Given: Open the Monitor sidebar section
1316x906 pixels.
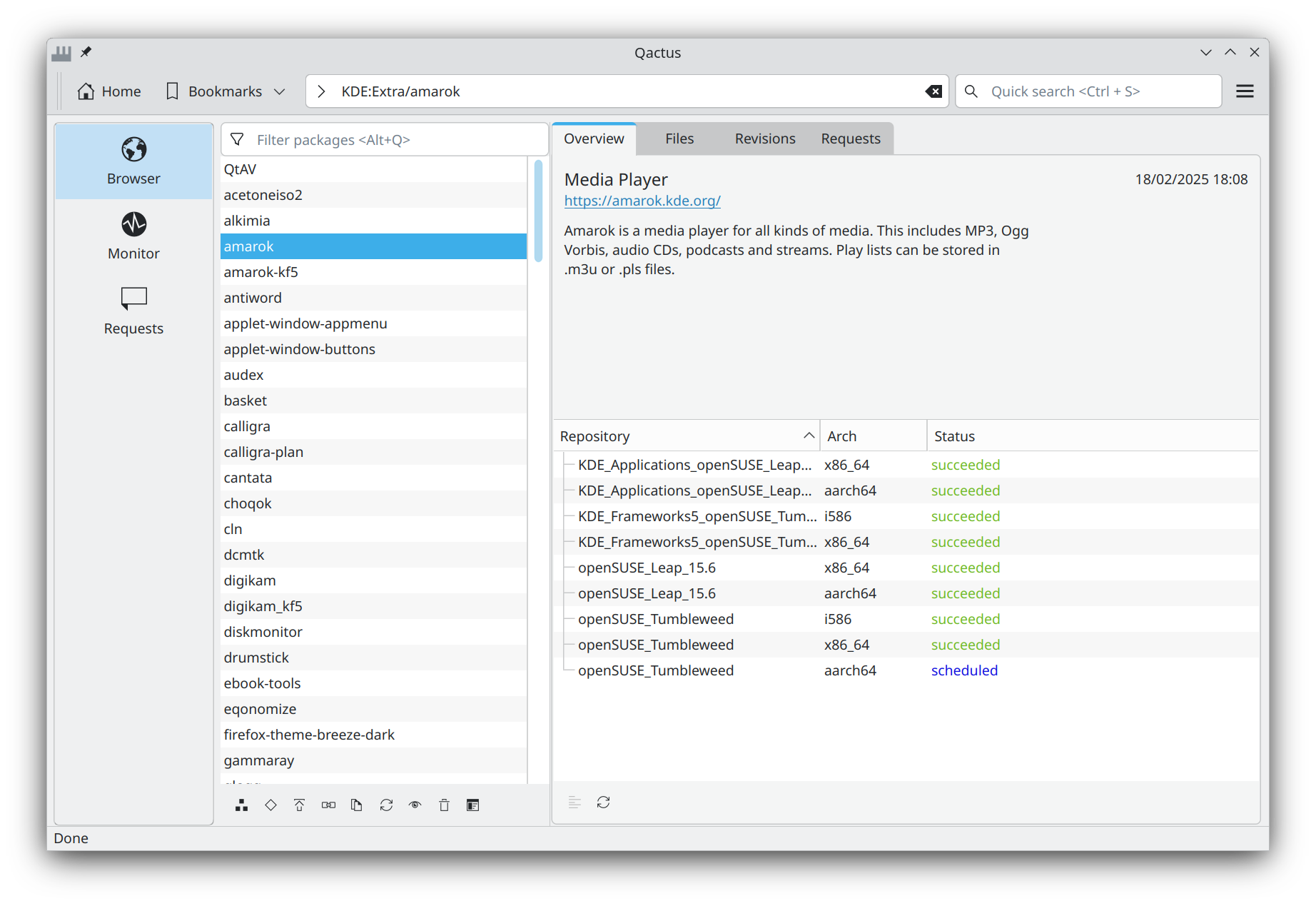Looking at the screenshot, I should point(133,236).
